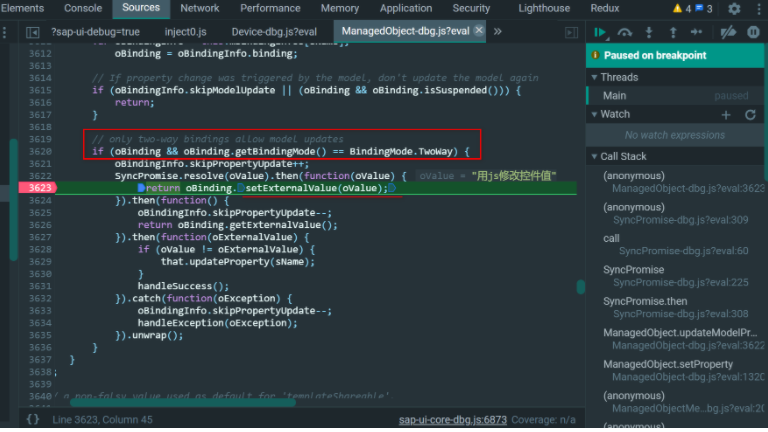
Task: Select the Main thread
Action: (x=675, y=96)
